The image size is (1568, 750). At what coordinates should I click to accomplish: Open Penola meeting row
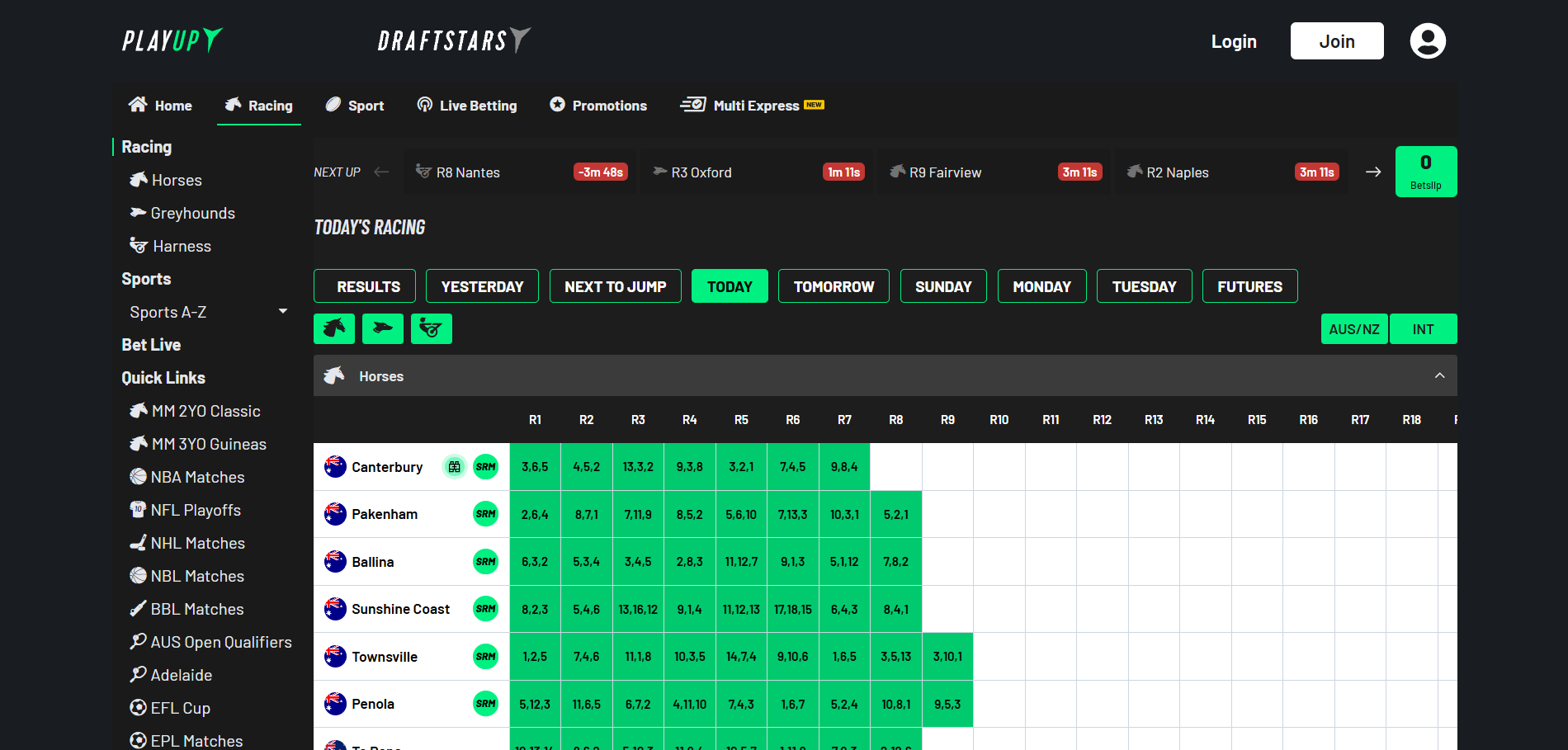(411, 704)
